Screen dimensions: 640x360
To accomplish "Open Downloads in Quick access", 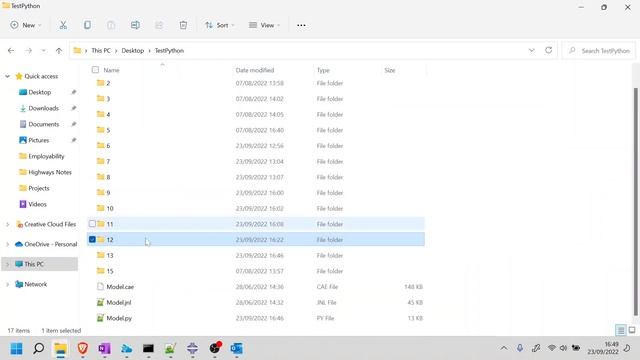I will coord(44,108).
